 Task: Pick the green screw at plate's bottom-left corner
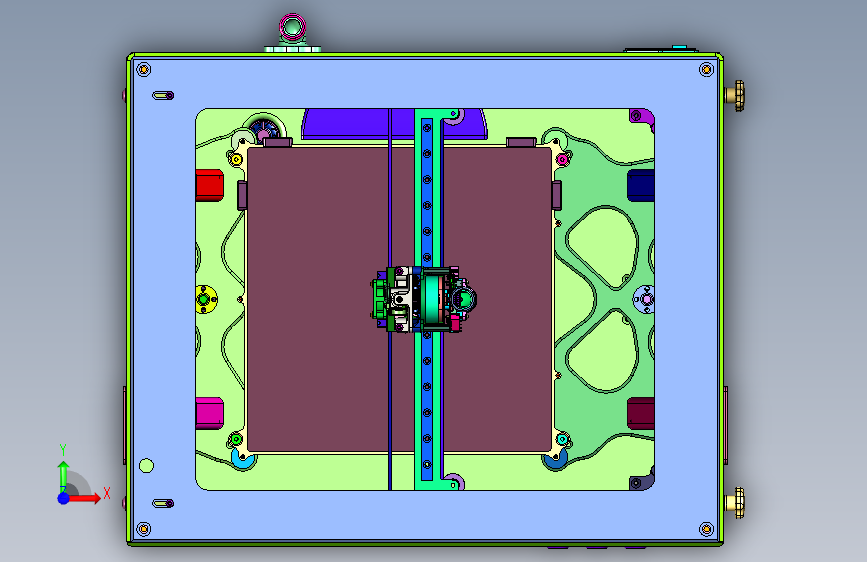[236, 440]
